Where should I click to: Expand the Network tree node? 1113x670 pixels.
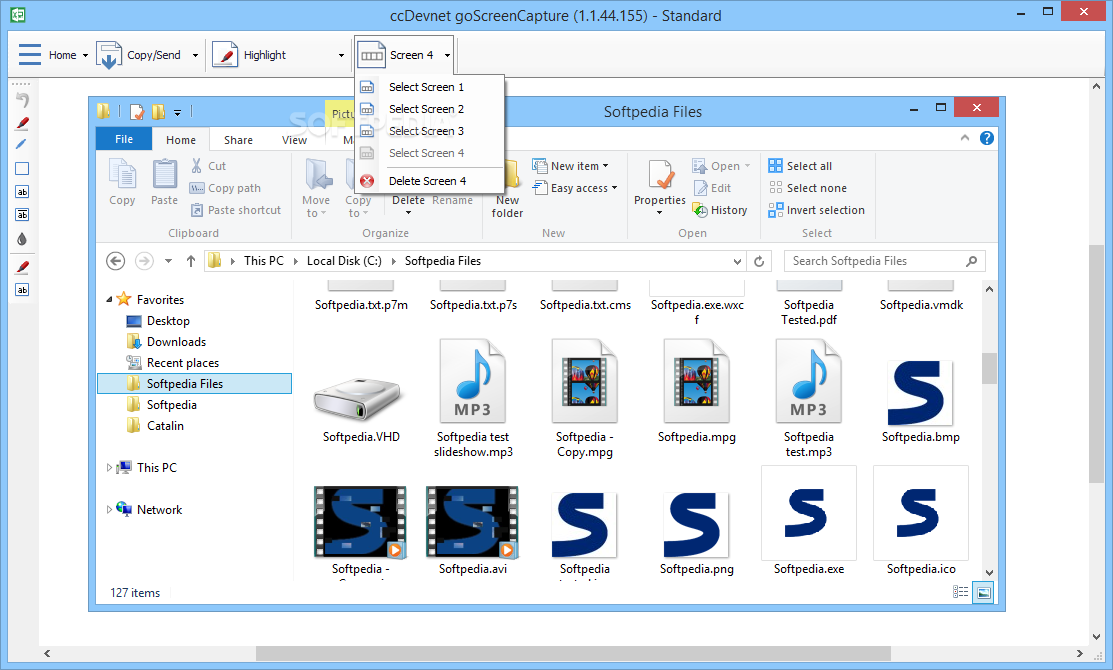coord(109,510)
